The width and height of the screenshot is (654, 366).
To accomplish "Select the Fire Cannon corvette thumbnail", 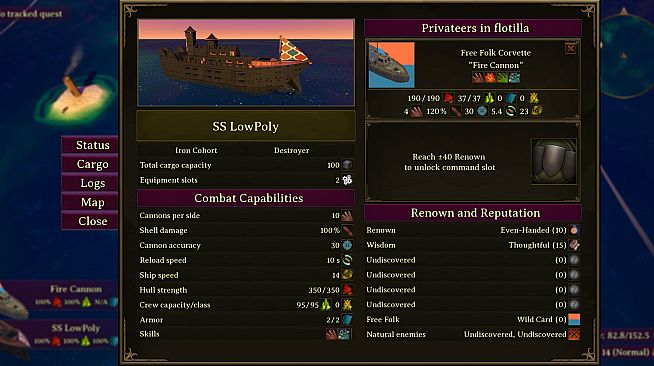I will [x=392, y=65].
